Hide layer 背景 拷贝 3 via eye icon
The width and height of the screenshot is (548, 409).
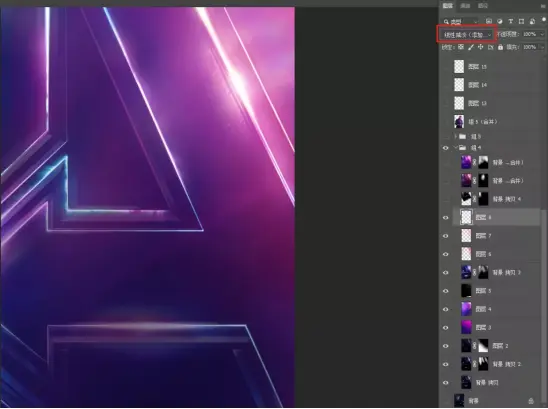tap(446, 272)
